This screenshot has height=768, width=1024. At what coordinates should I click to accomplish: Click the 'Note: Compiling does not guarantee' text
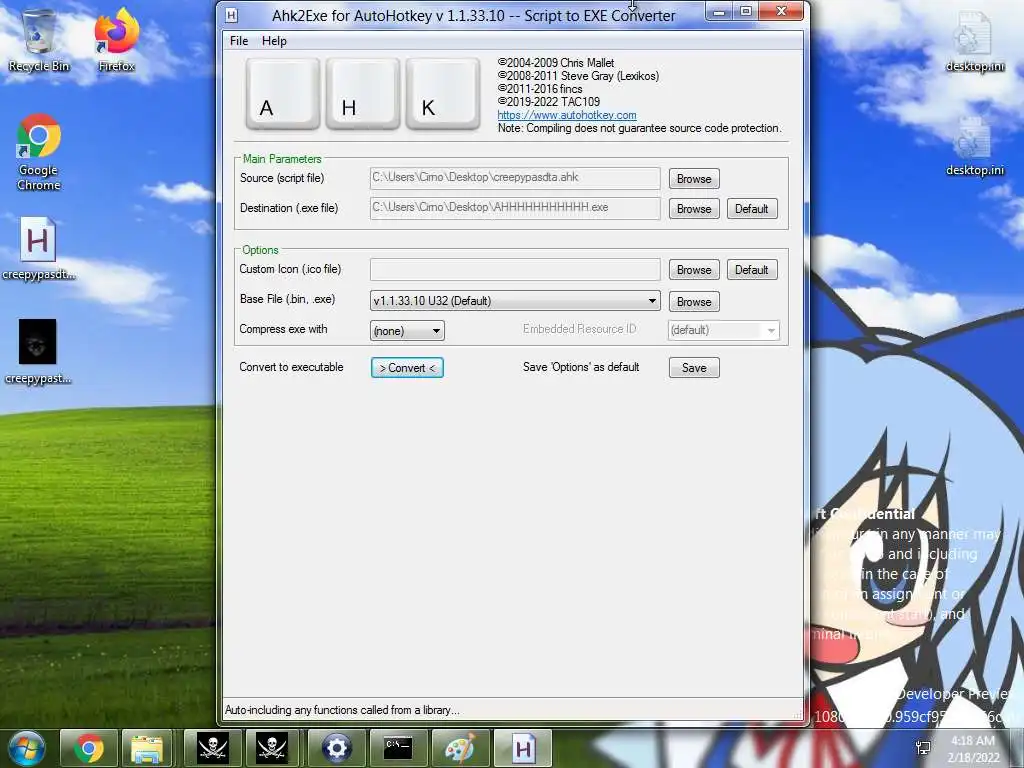(x=639, y=128)
